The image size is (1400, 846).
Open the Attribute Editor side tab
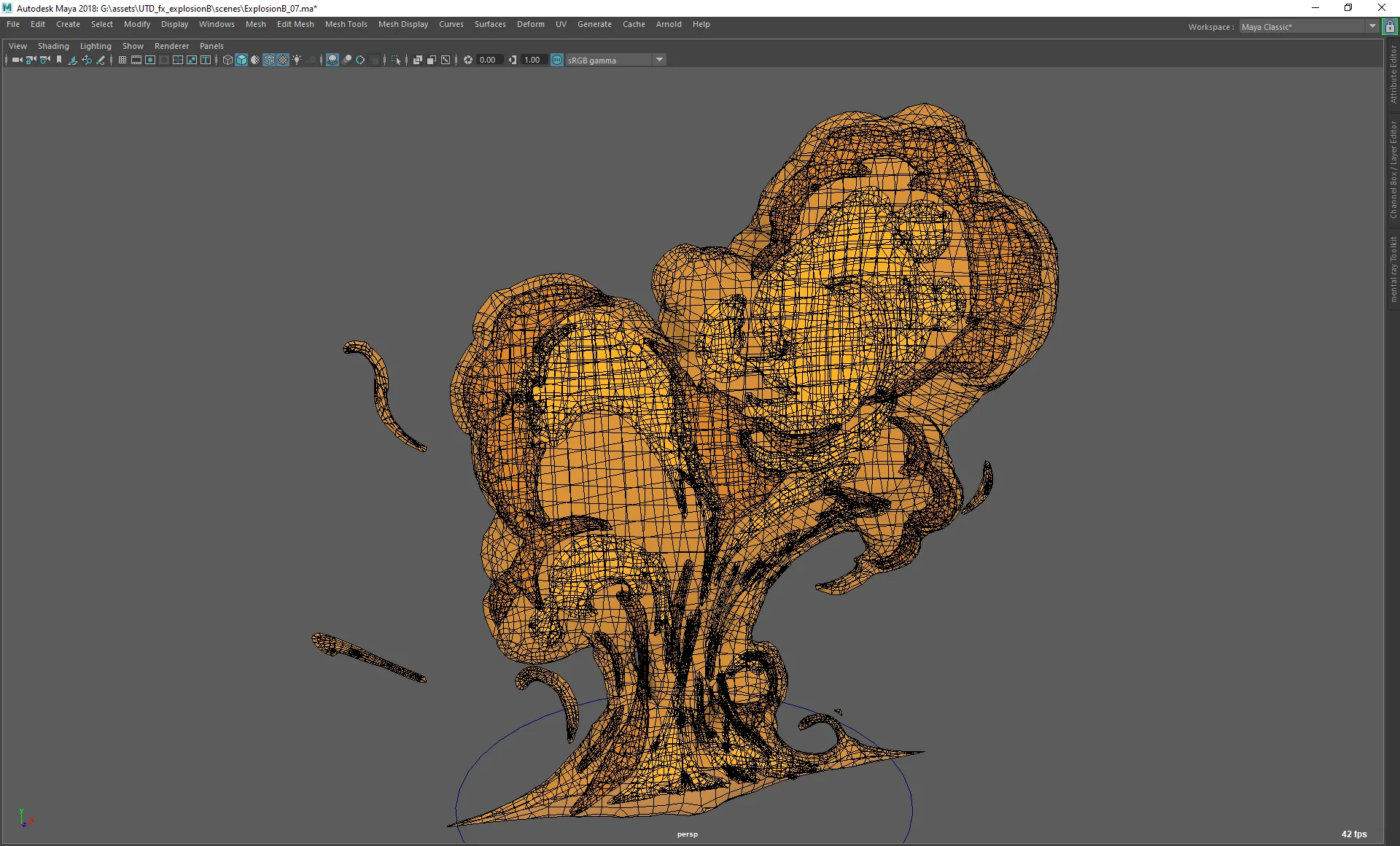tap(1393, 74)
